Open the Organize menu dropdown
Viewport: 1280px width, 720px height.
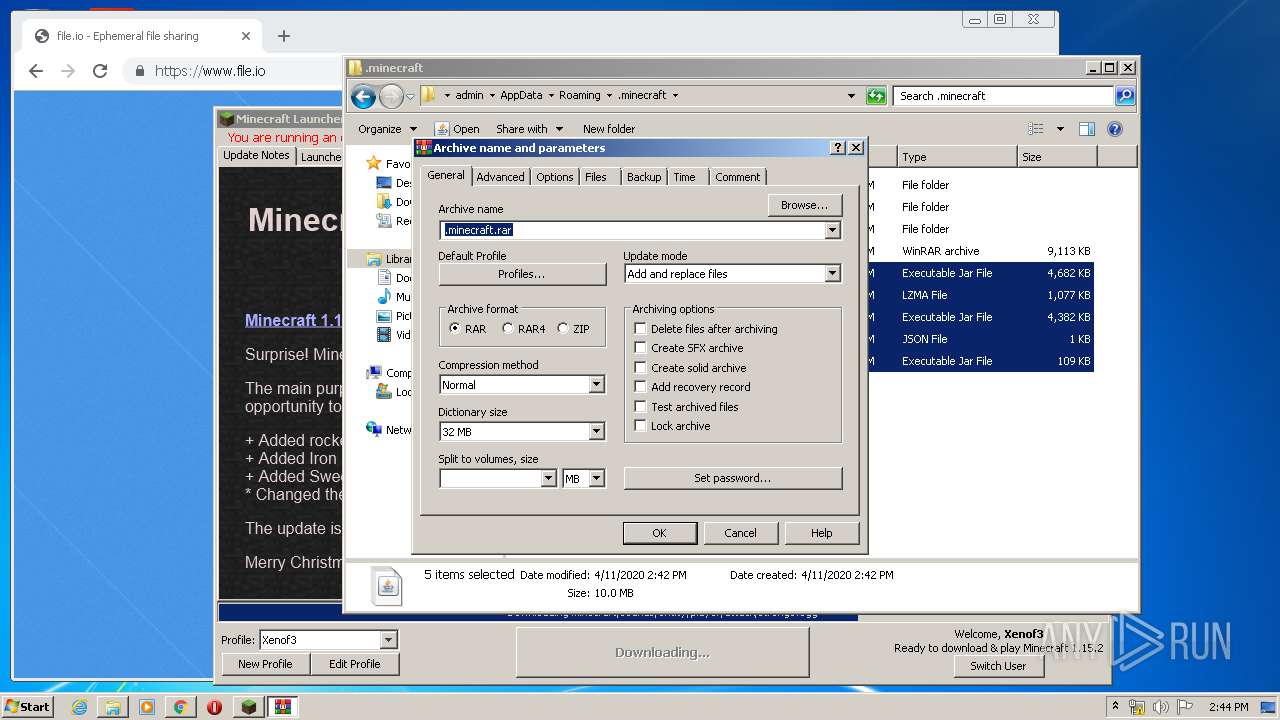387,129
